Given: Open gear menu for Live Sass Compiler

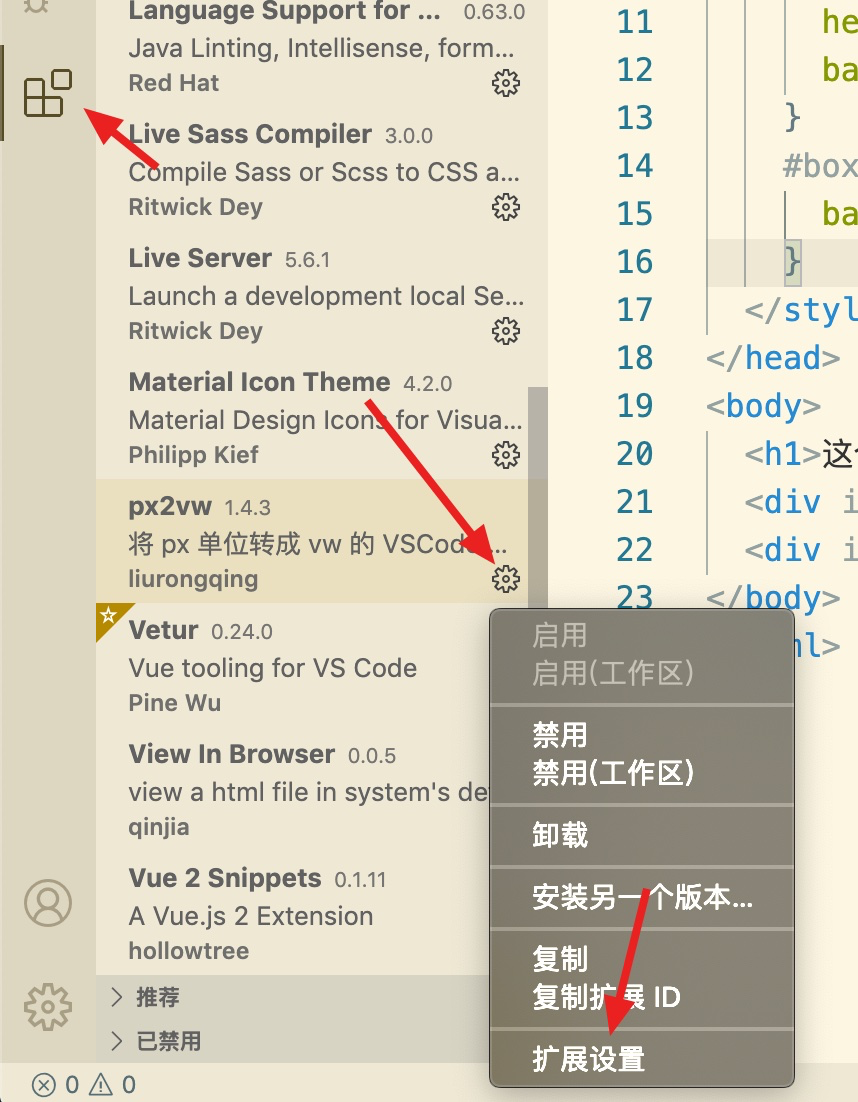Looking at the screenshot, I should [x=505, y=207].
